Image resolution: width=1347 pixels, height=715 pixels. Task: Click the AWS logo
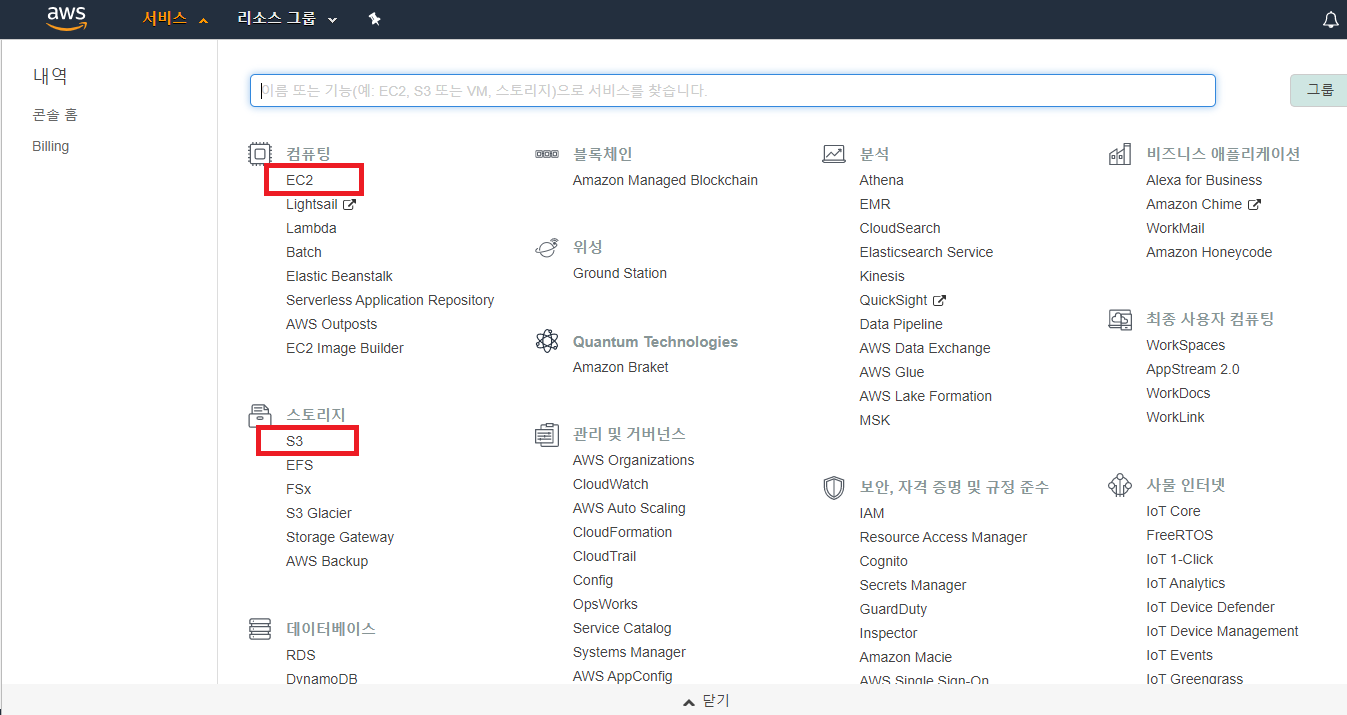(x=67, y=18)
